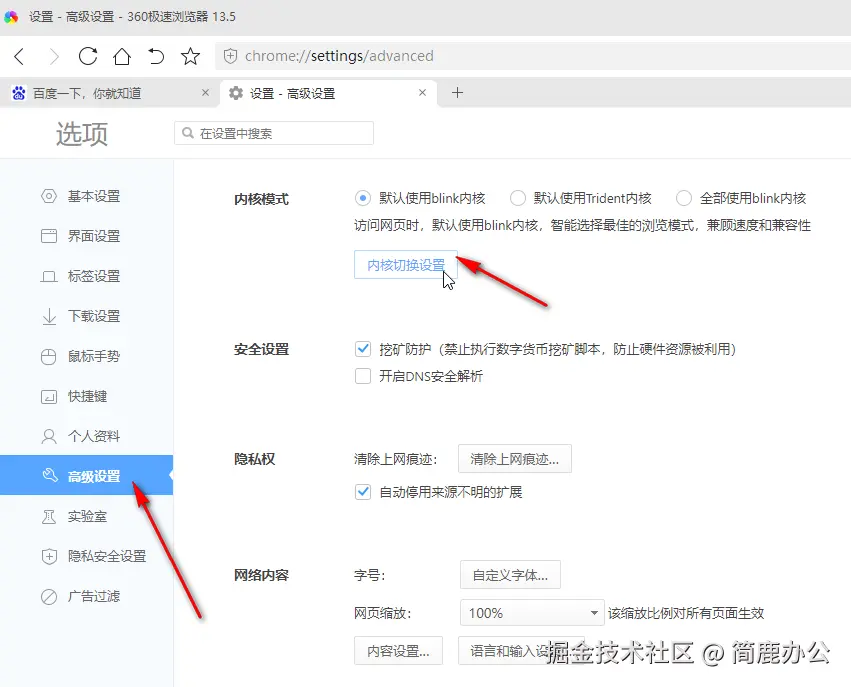
Task: Open 个人资料 in sidebar
Action: 86,436
